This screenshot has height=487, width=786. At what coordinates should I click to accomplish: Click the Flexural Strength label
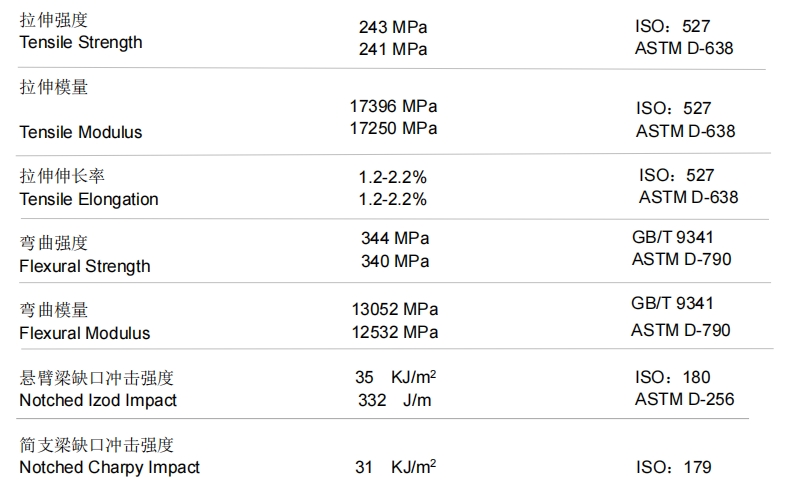[x=85, y=266]
